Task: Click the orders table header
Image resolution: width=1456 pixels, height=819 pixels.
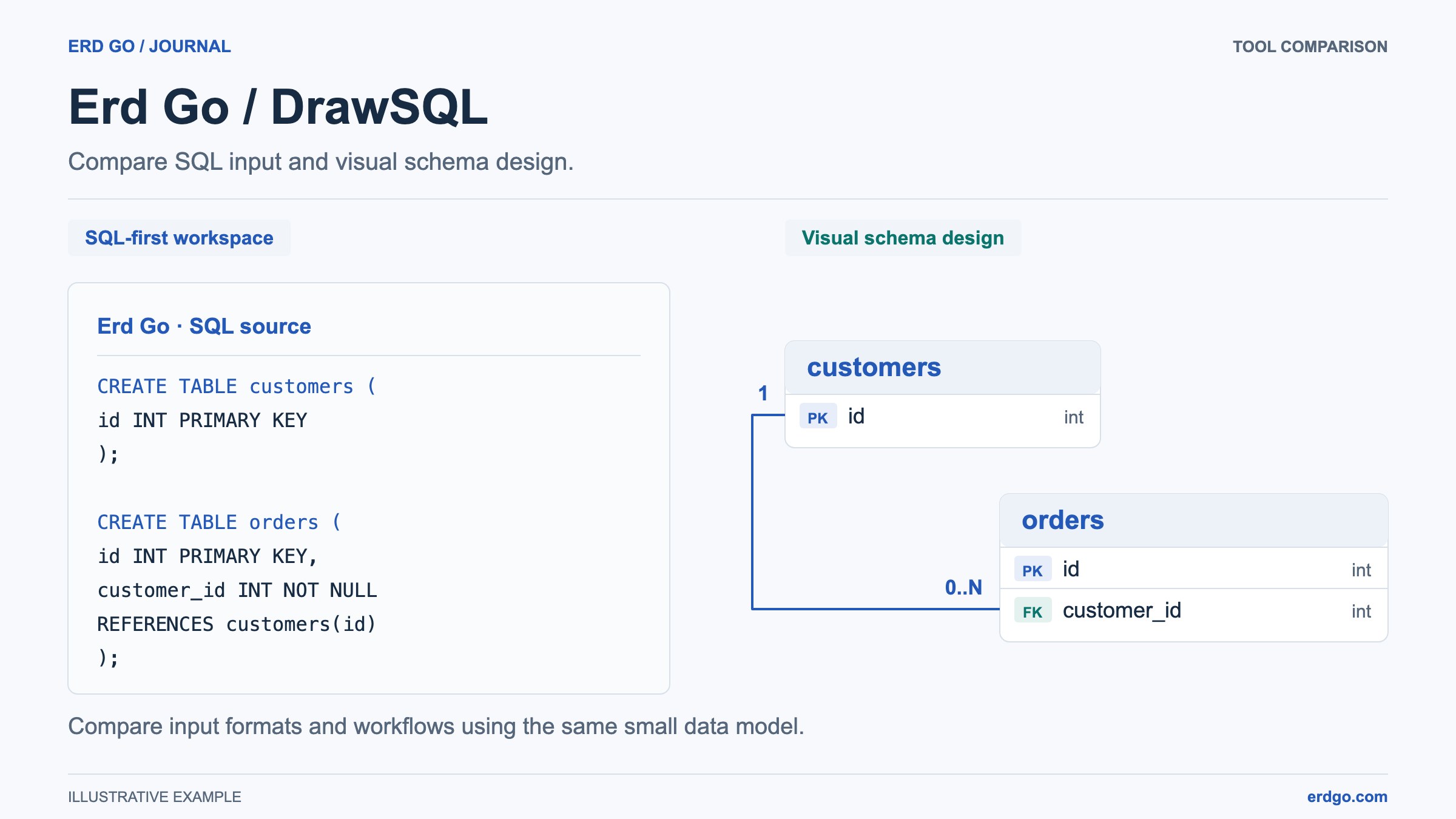Action: click(1193, 521)
